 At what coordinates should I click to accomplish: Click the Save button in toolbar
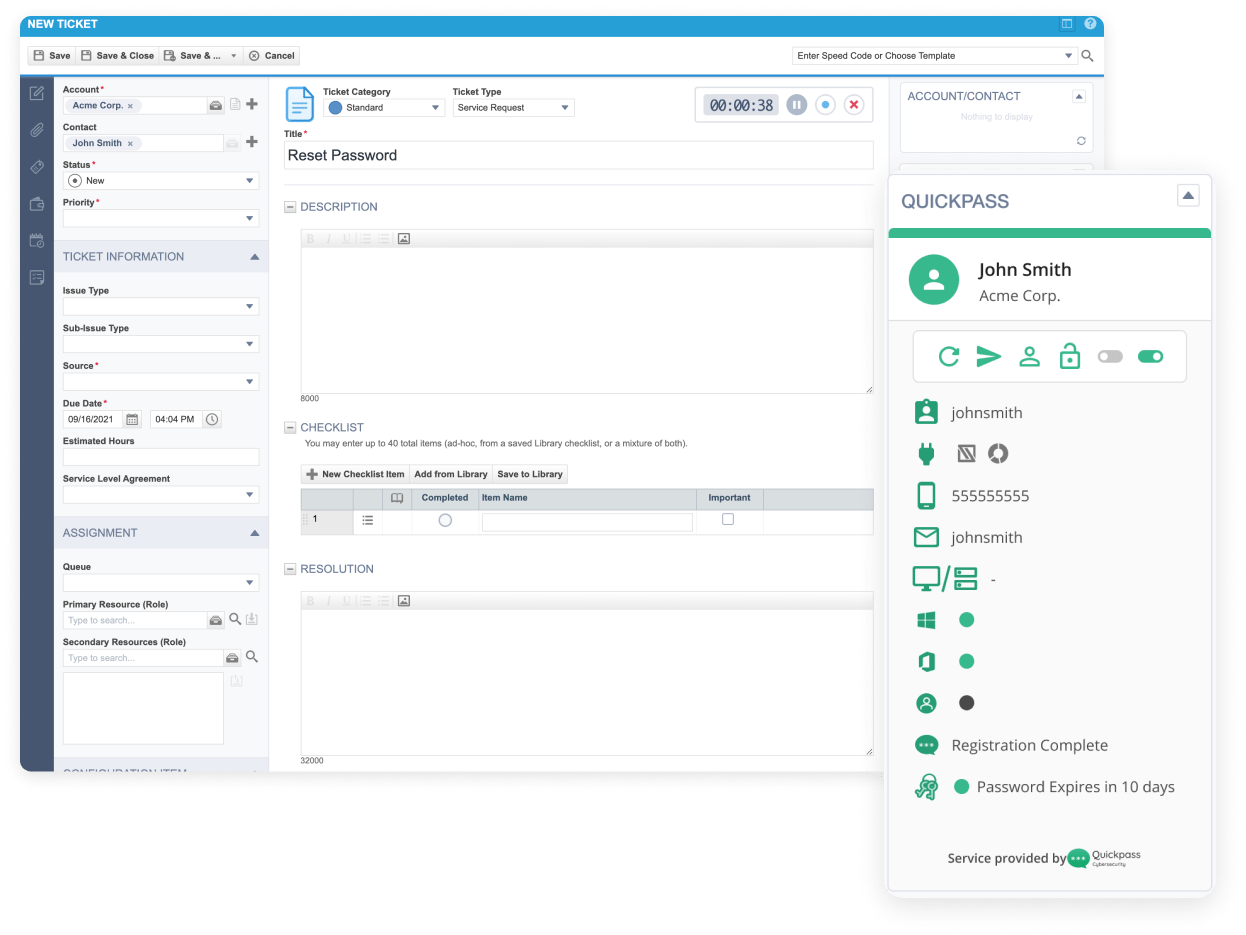[x=52, y=56]
